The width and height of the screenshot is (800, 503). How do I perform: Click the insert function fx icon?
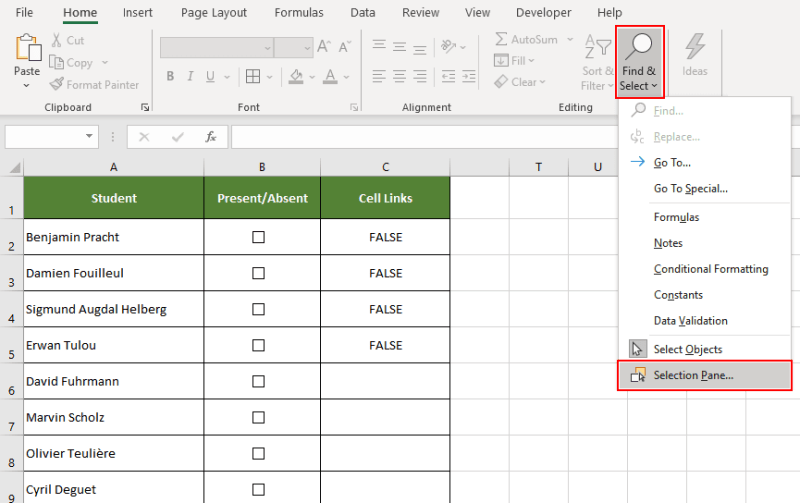tap(211, 137)
